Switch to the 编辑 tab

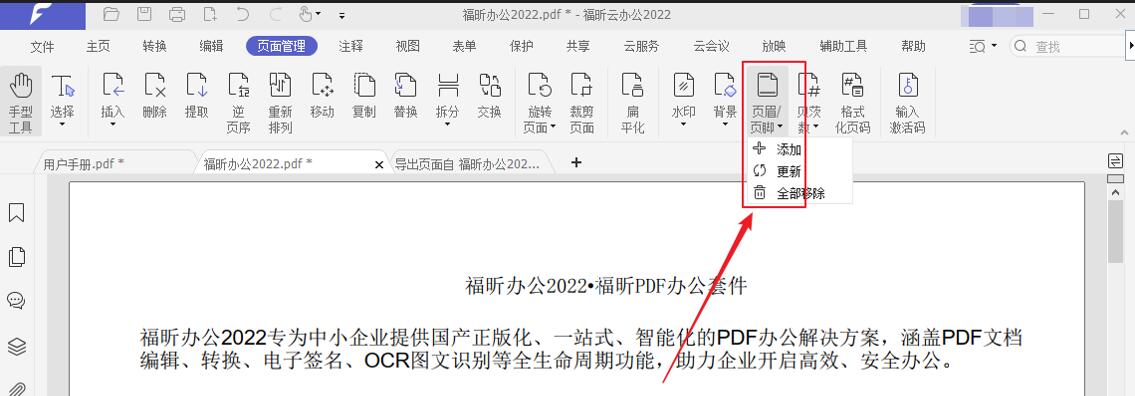tap(211, 46)
